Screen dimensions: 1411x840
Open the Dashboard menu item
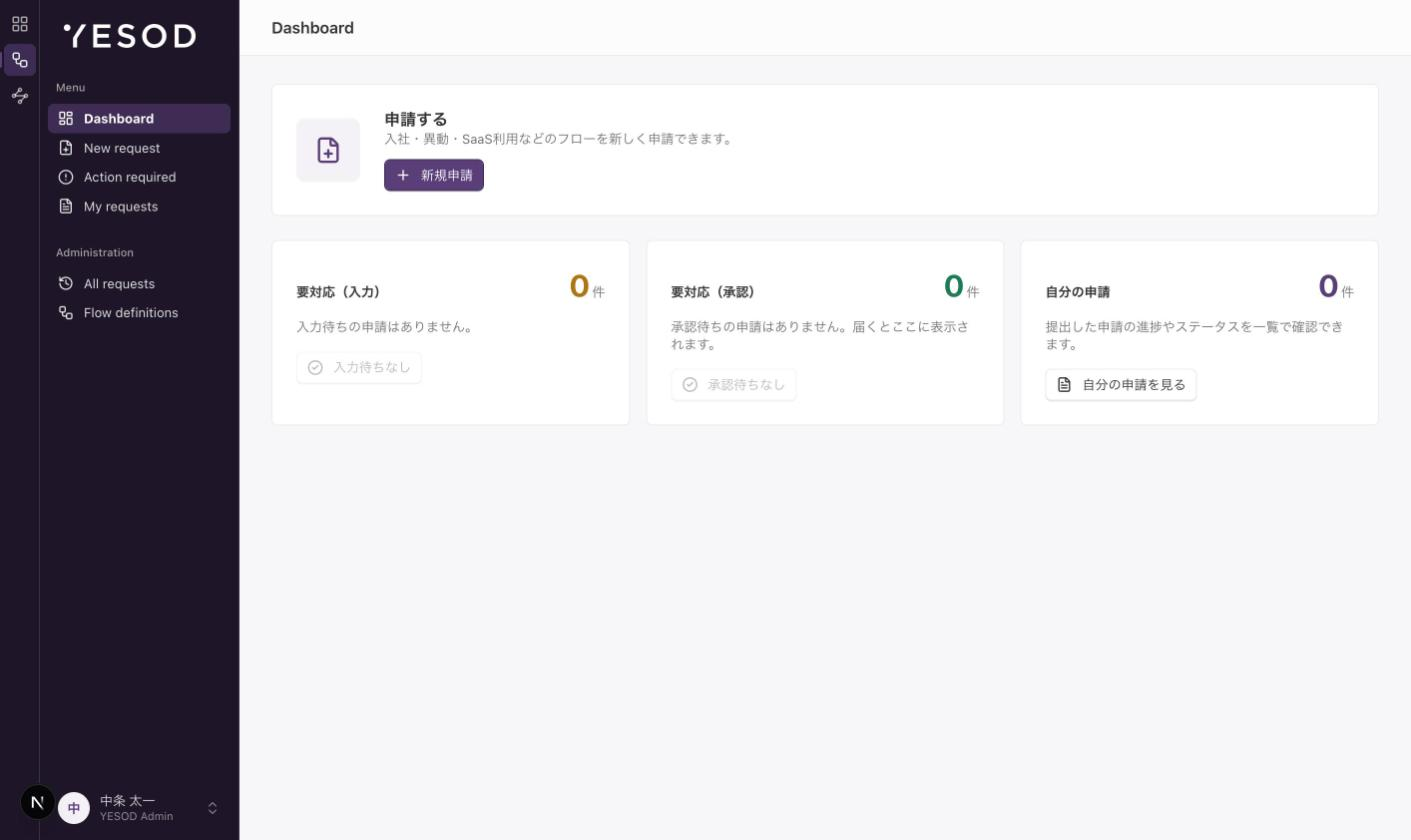[139, 118]
